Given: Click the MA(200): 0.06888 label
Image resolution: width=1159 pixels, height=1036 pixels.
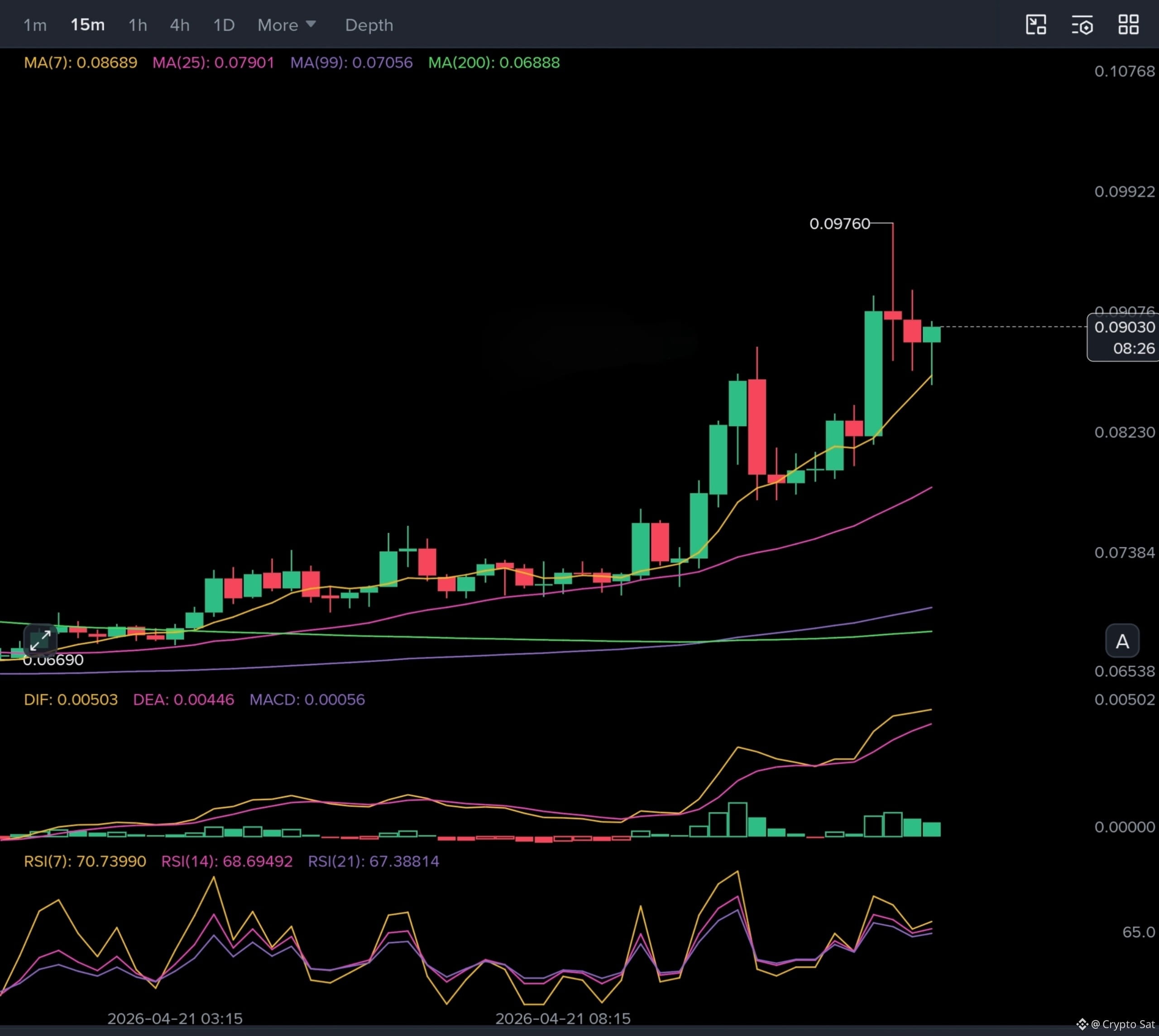Looking at the screenshot, I should (x=493, y=62).
